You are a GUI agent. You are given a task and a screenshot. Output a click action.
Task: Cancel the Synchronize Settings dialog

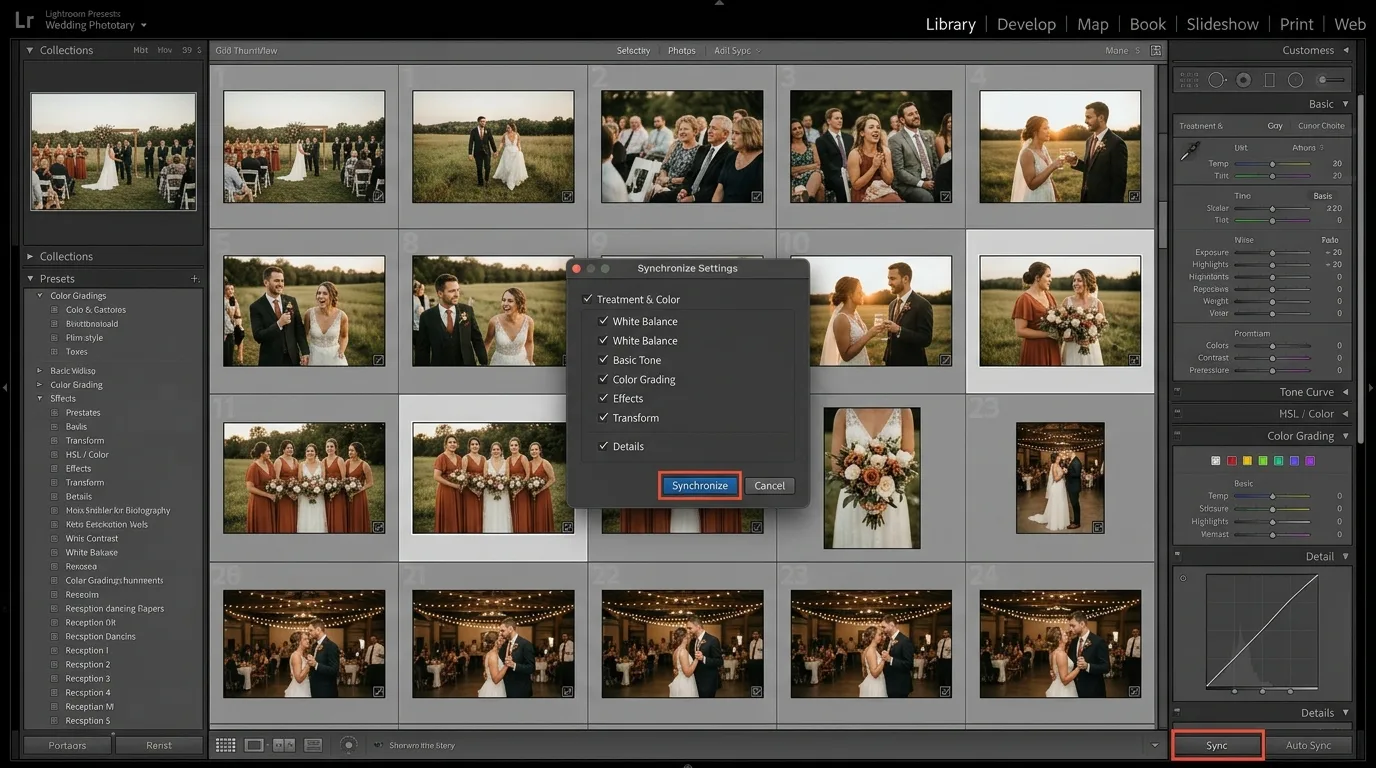coord(769,486)
